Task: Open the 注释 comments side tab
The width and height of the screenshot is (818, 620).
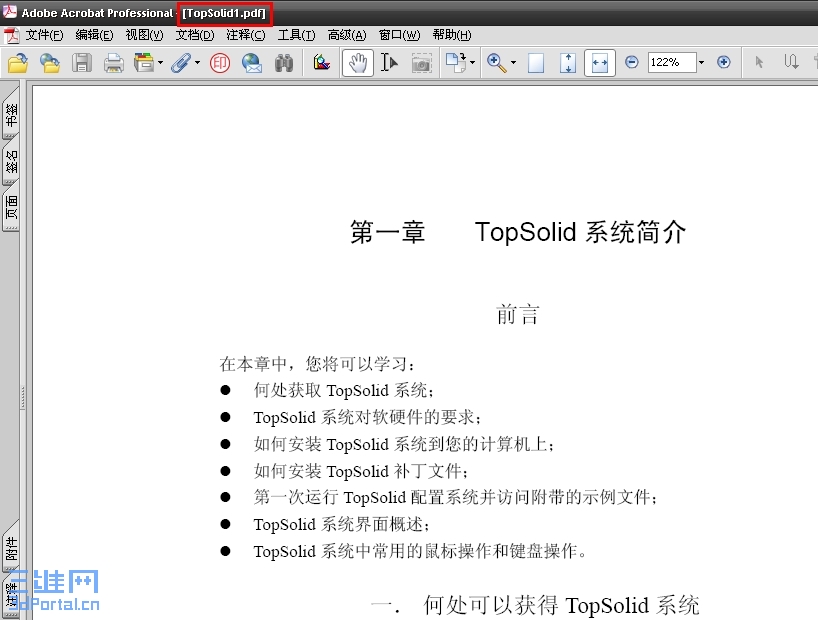Action: pos(11,595)
